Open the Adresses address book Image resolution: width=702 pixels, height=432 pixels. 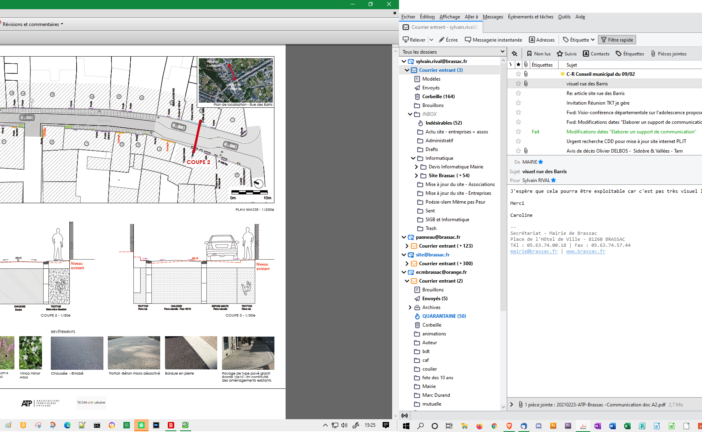[x=542, y=40]
